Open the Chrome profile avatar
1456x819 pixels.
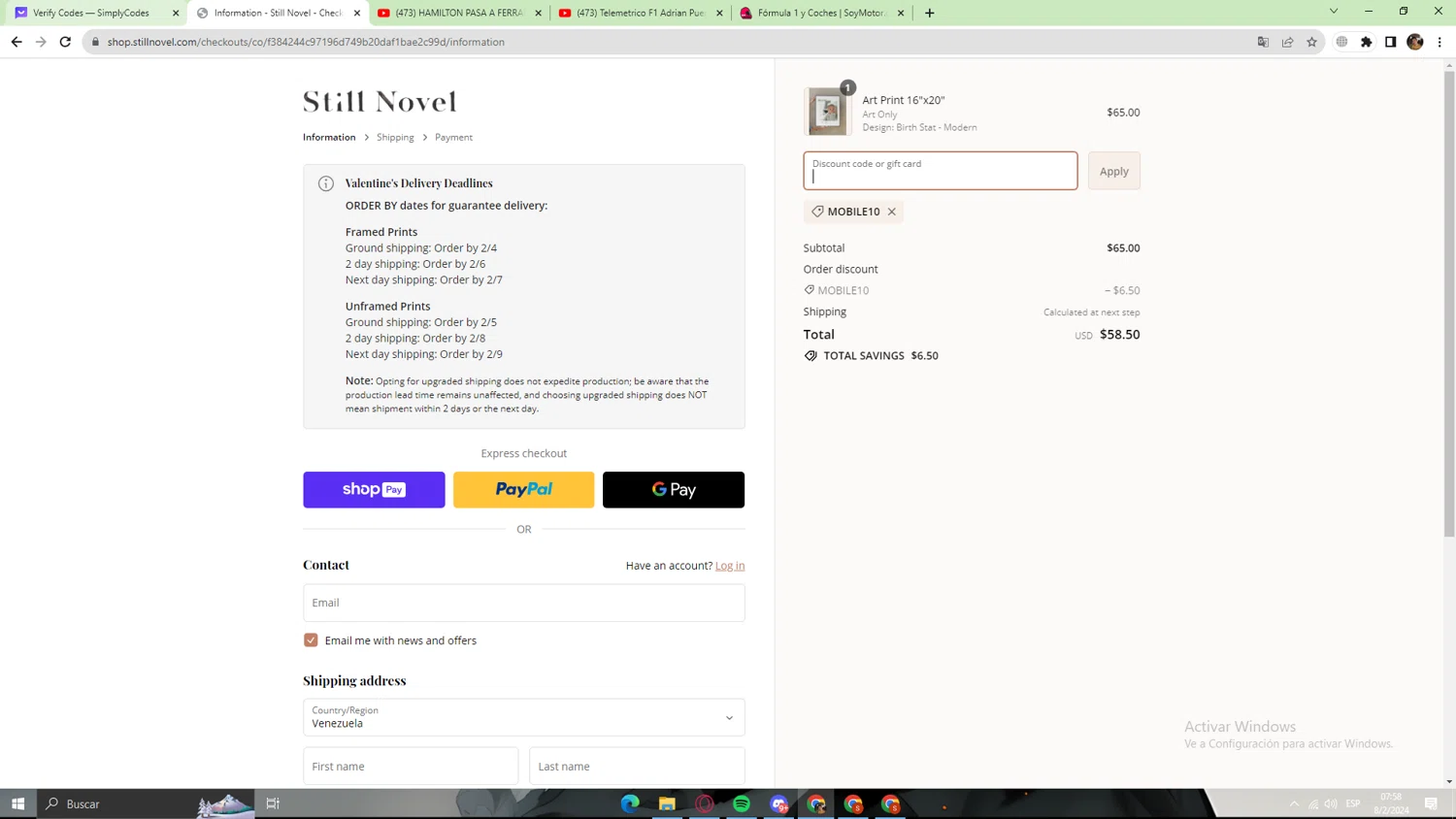coord(1415,42)
